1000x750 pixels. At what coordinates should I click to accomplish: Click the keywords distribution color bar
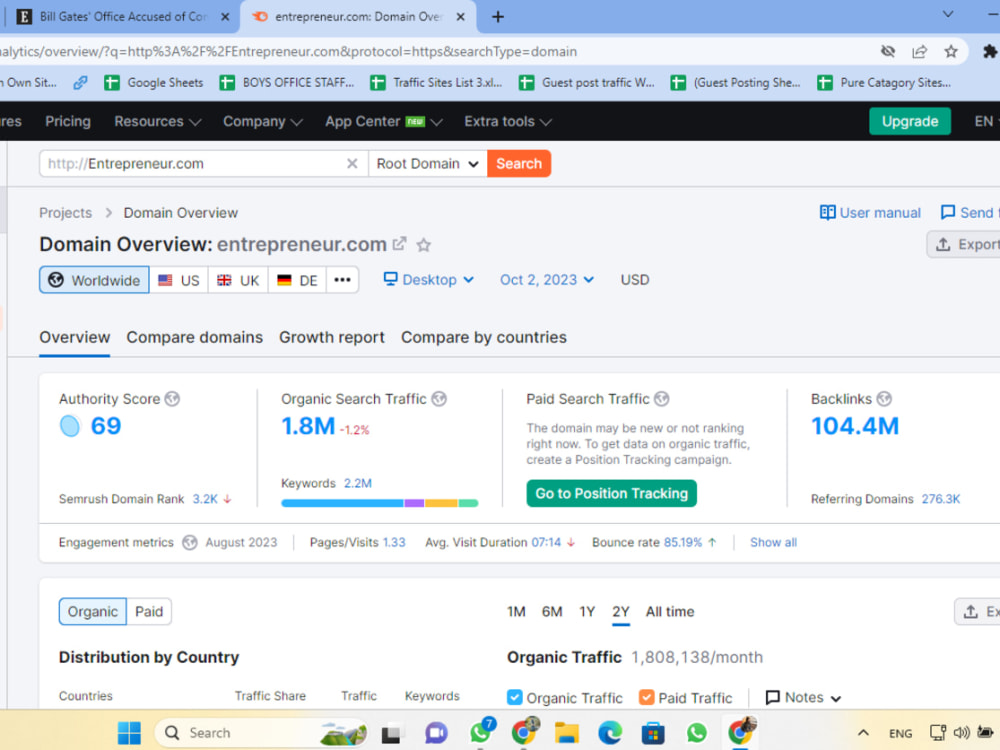coord(379,503)
